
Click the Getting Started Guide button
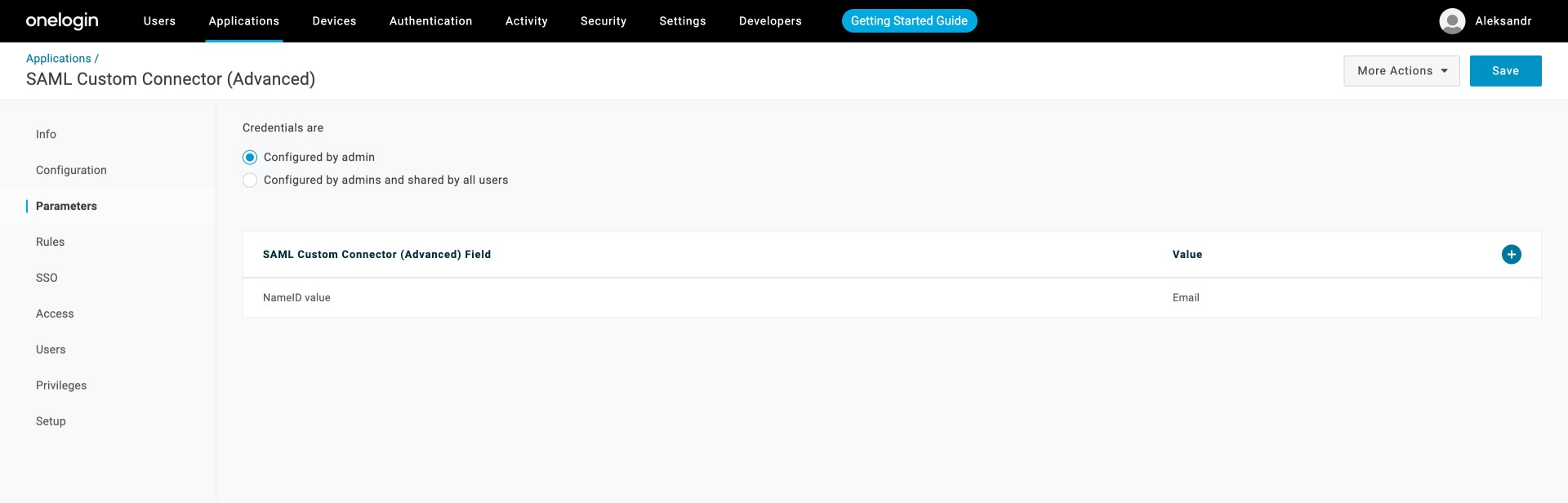click(909, 21)
